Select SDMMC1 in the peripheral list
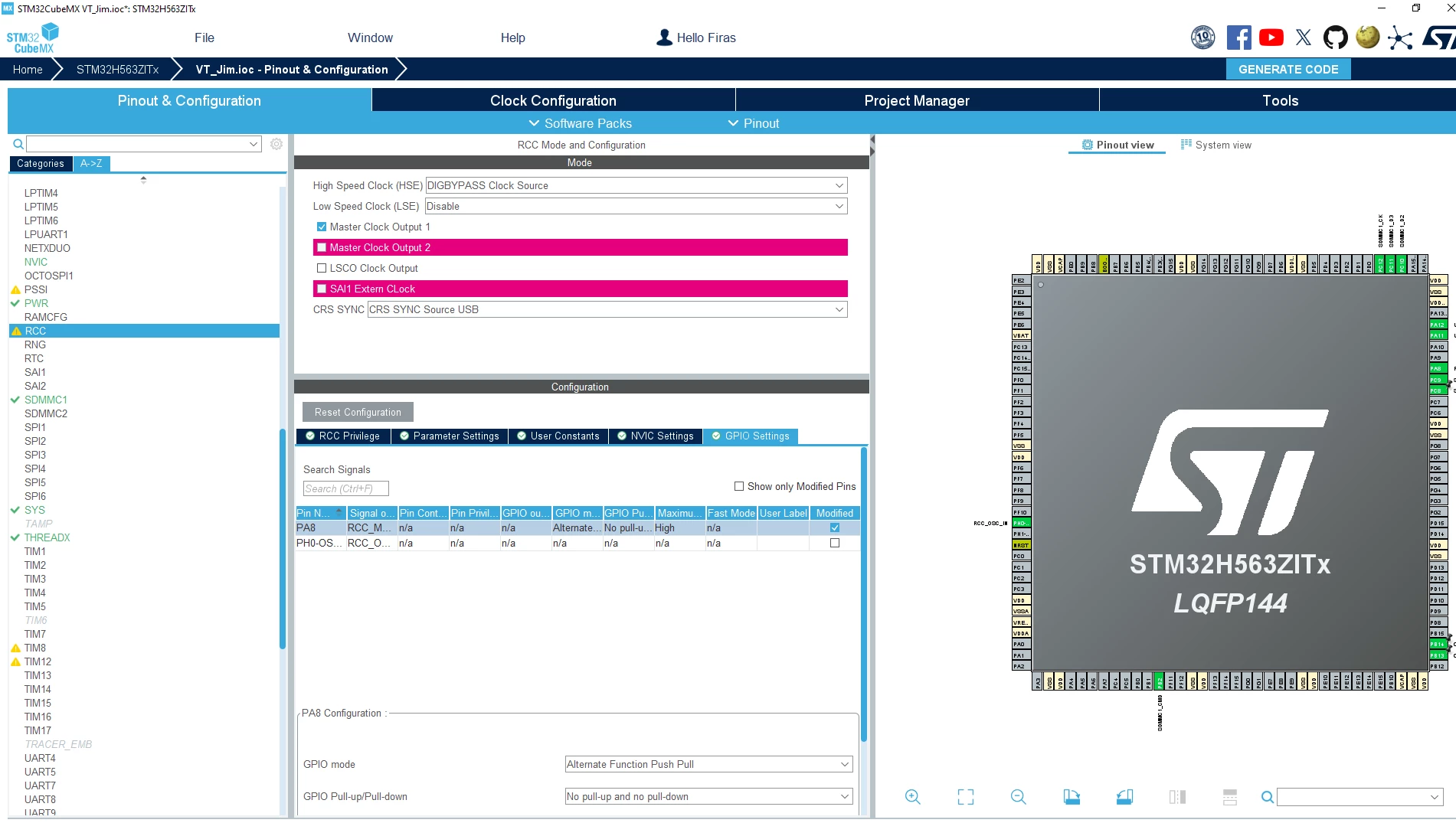 pos(45,400)
